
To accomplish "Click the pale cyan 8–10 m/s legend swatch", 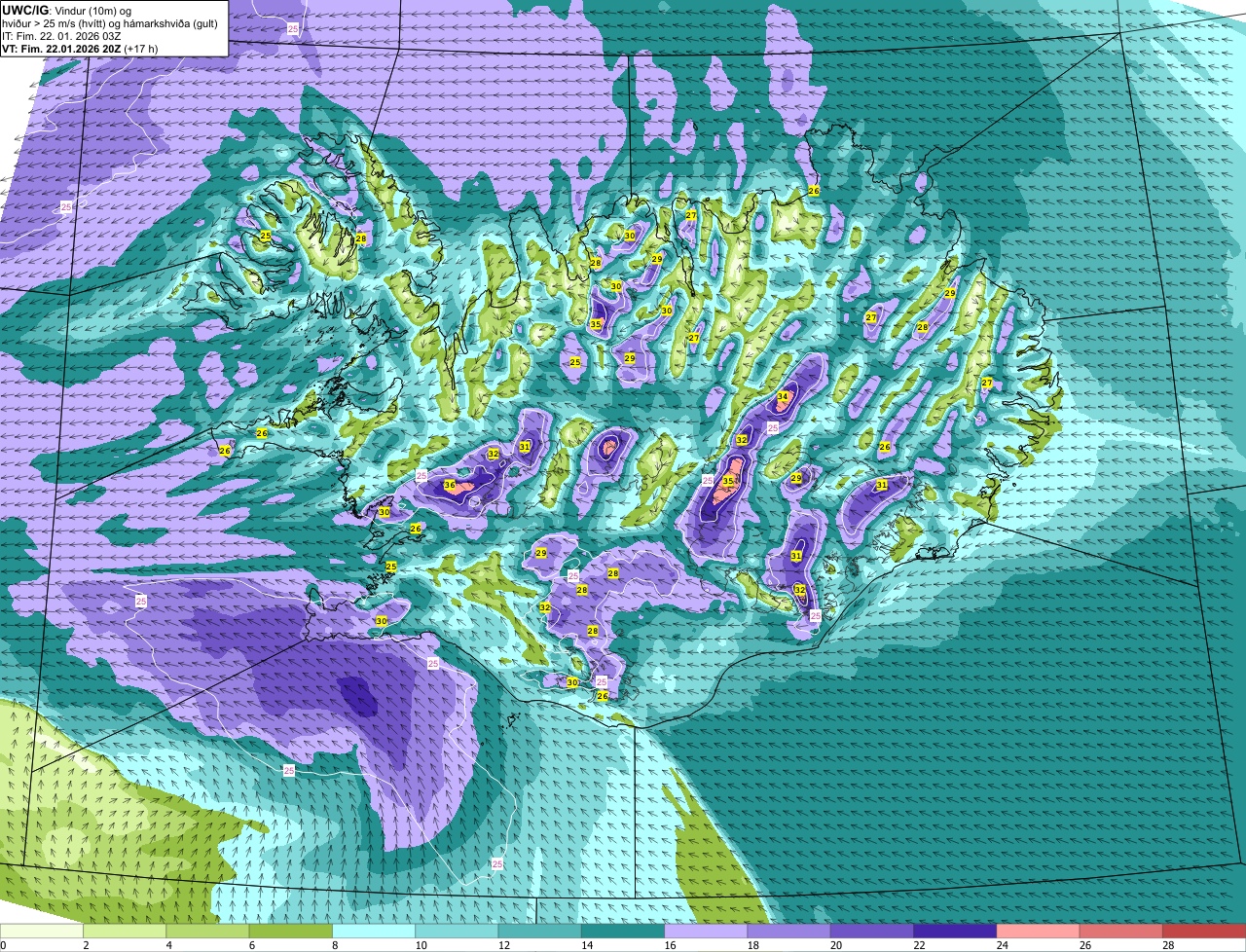I will tap(376, 931).
